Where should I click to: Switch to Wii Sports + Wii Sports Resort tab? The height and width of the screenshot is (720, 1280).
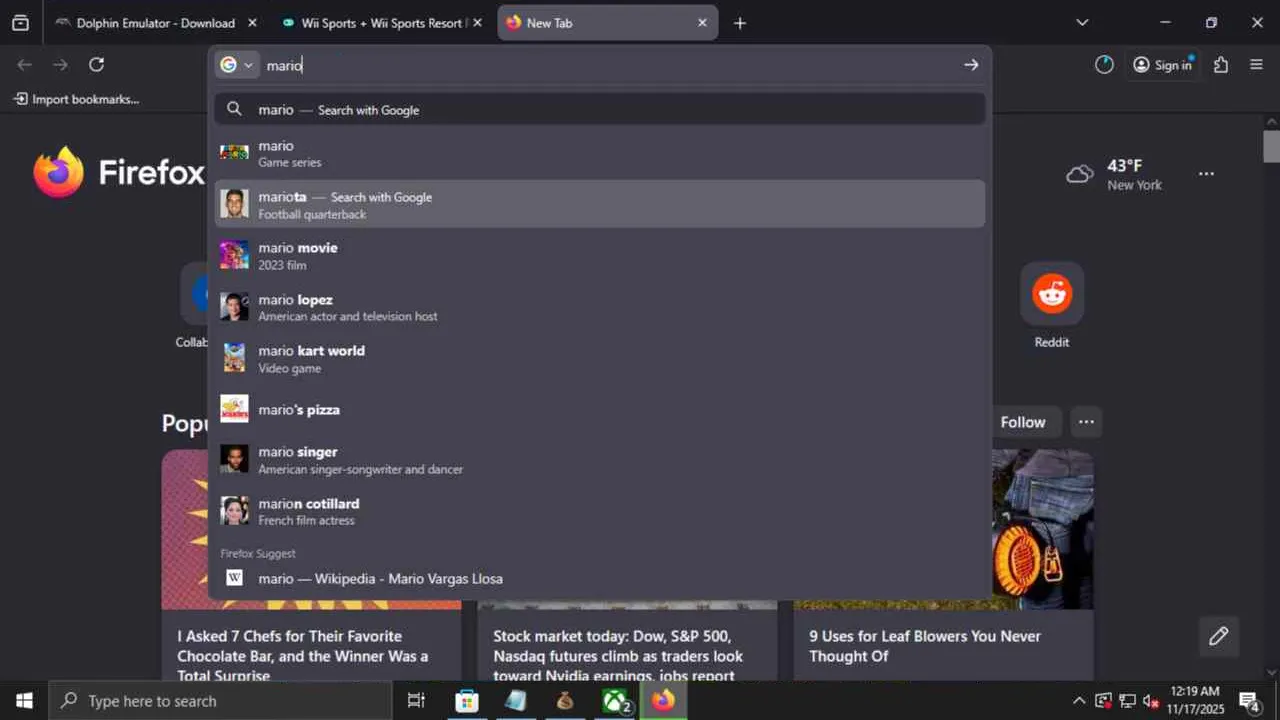point(380,23)
